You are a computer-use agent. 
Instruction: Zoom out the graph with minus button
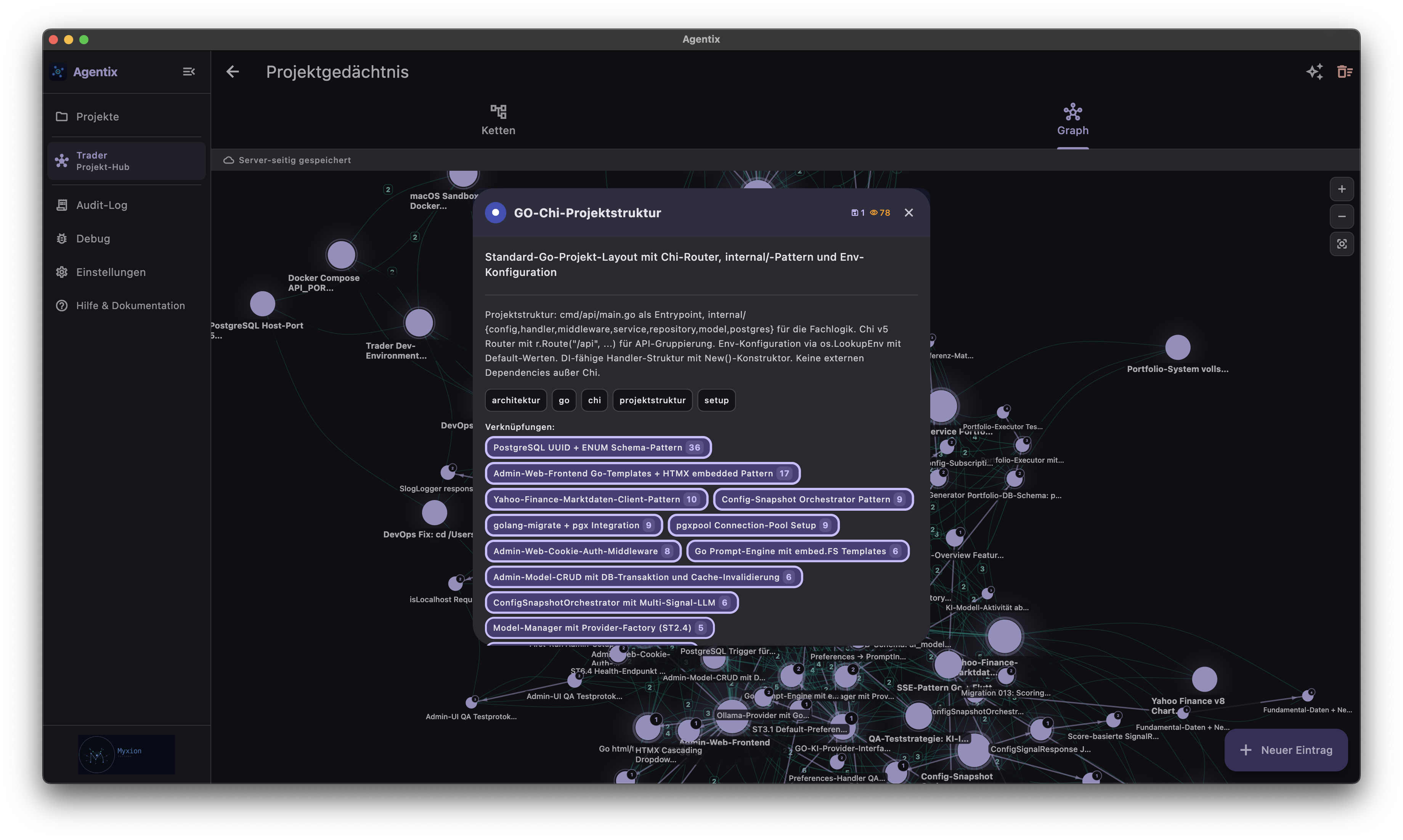click(1341, 216)
